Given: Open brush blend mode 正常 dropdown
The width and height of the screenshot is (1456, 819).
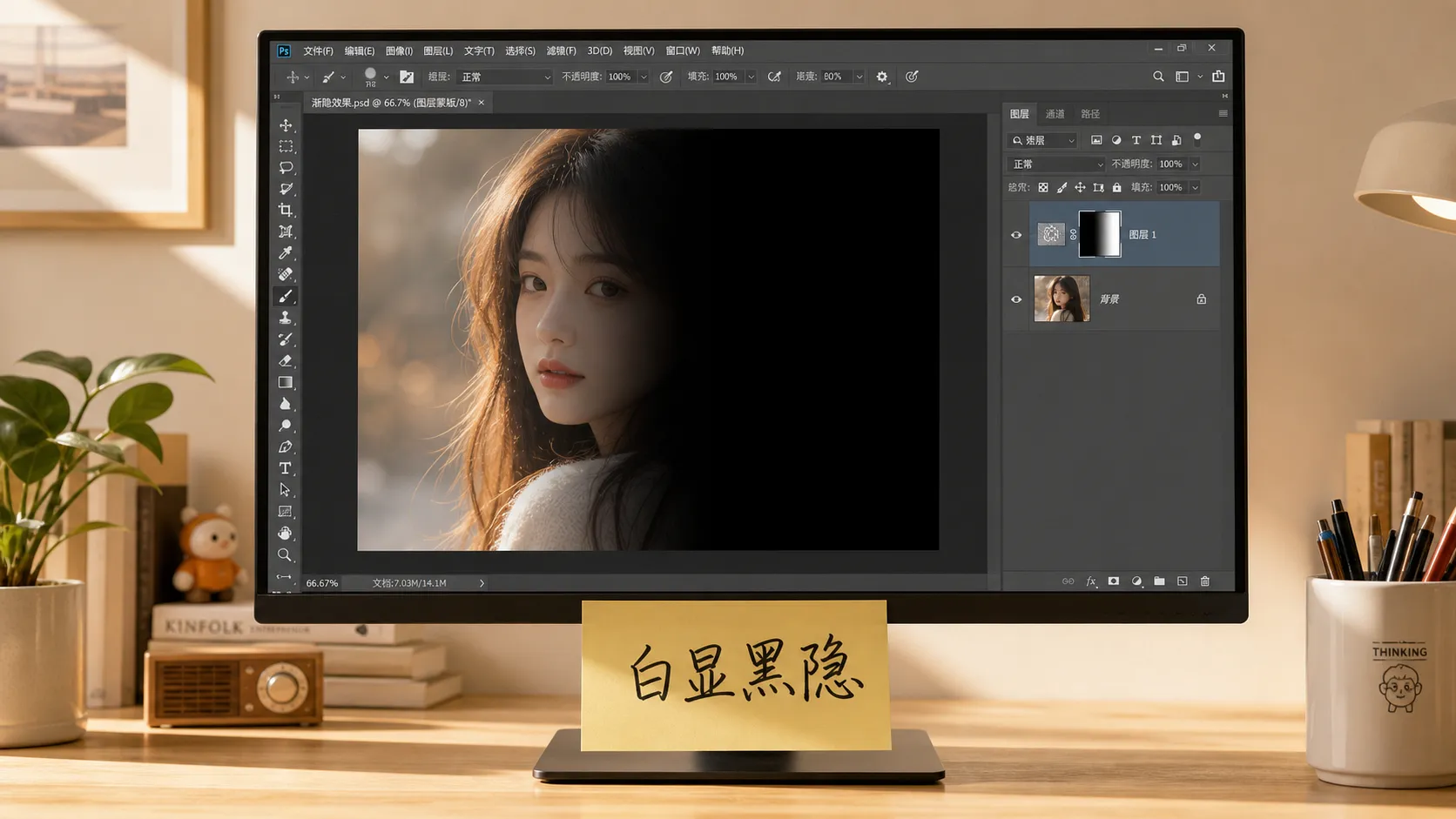Looking at the screenshot, I should pyautogui.click(x=505, y=77).
